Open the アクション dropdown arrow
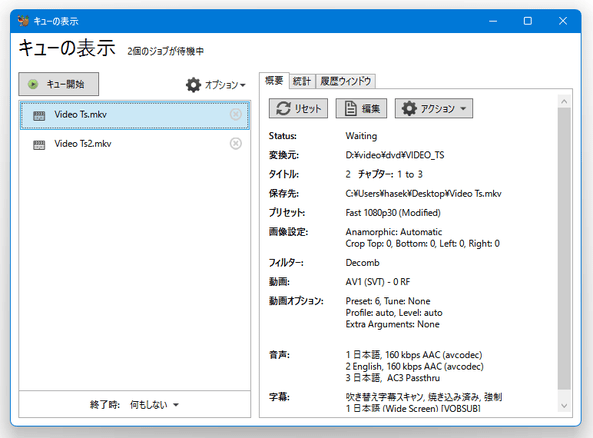Viewport: 593px width, 438px height. coord(463,109)
